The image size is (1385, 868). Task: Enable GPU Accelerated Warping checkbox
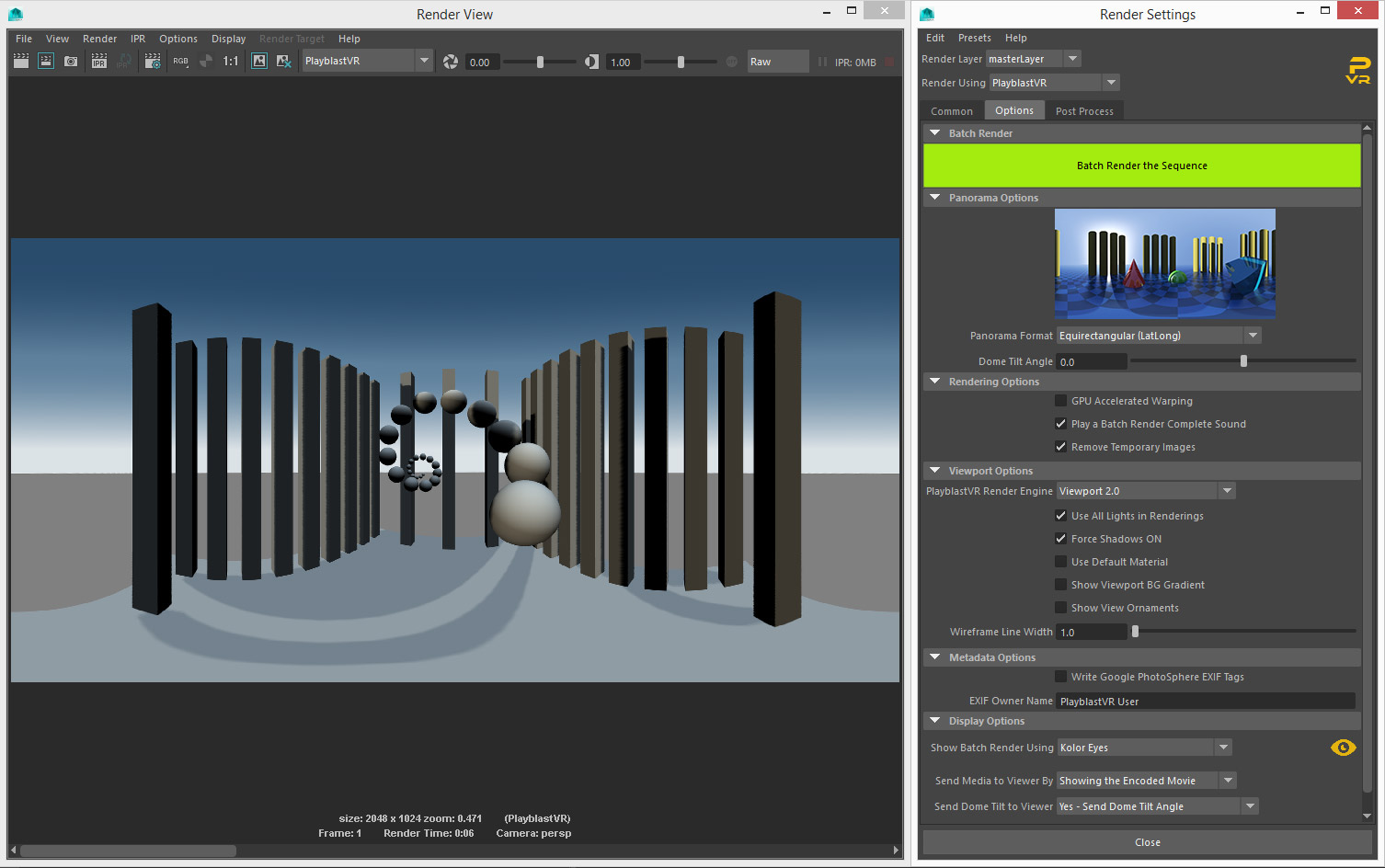1061,401
